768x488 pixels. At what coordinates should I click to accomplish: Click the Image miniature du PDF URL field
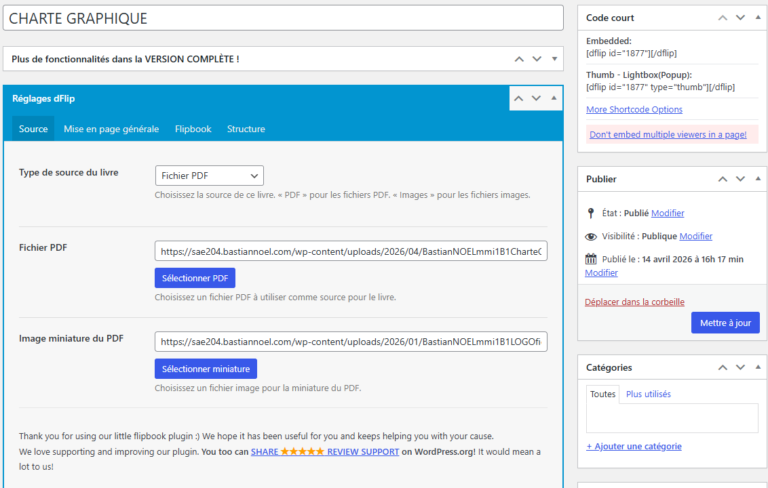coord(351,342)
